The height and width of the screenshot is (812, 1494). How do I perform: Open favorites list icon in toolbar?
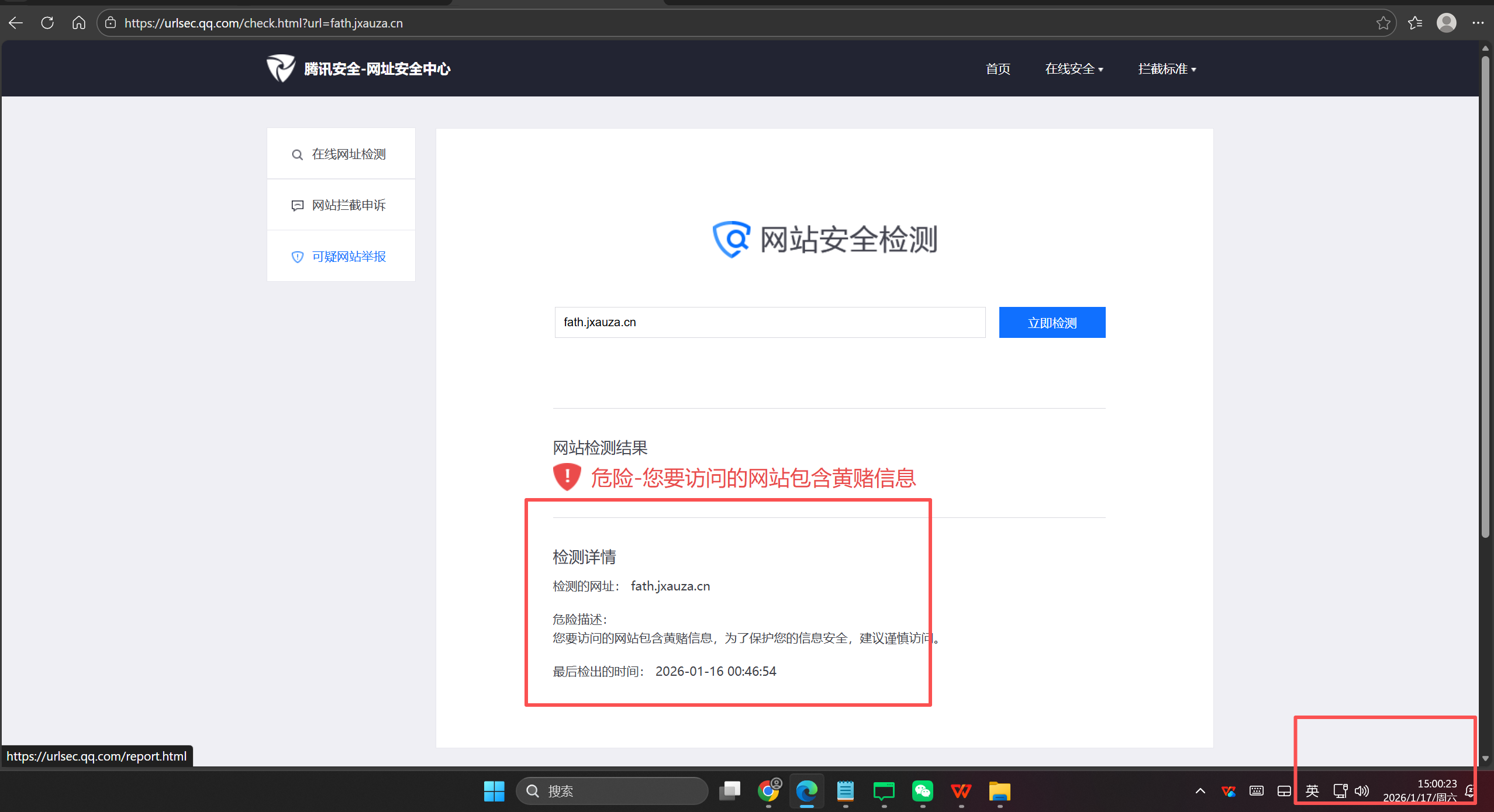pyautogui.click(x=1414, y=23)
